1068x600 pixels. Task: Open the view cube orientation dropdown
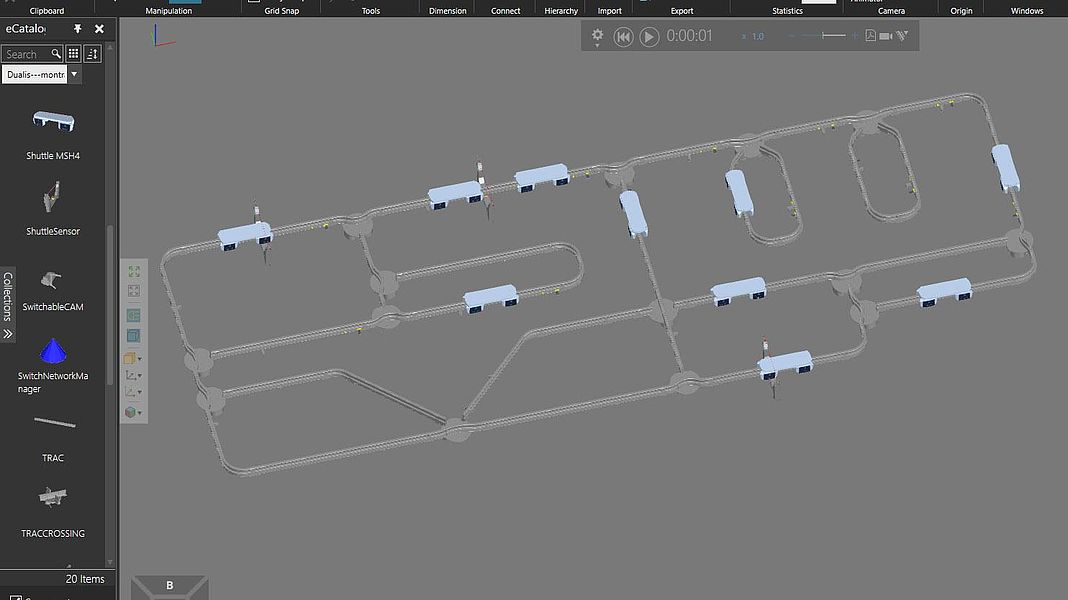[x=133, y=412]
